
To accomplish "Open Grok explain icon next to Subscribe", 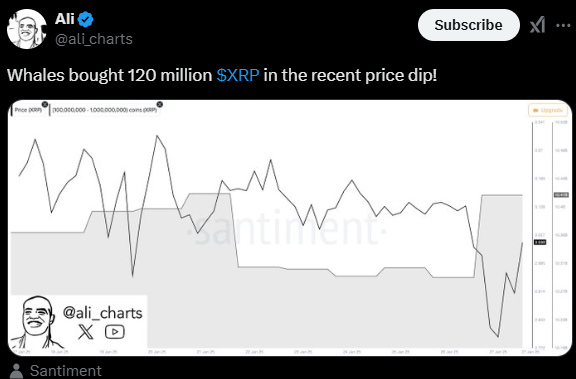I will tap(537, 25).
